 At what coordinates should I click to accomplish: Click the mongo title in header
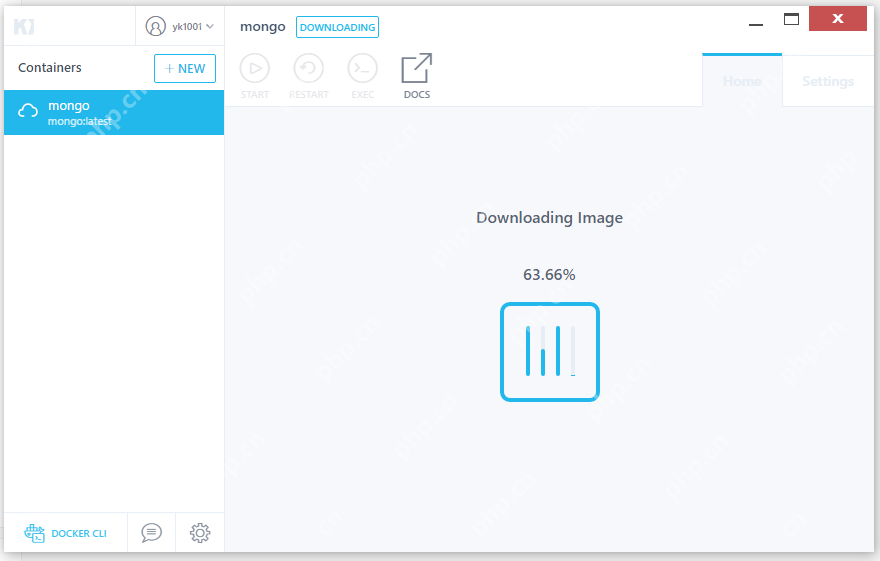pyautogui.click(x=263, y=27)
